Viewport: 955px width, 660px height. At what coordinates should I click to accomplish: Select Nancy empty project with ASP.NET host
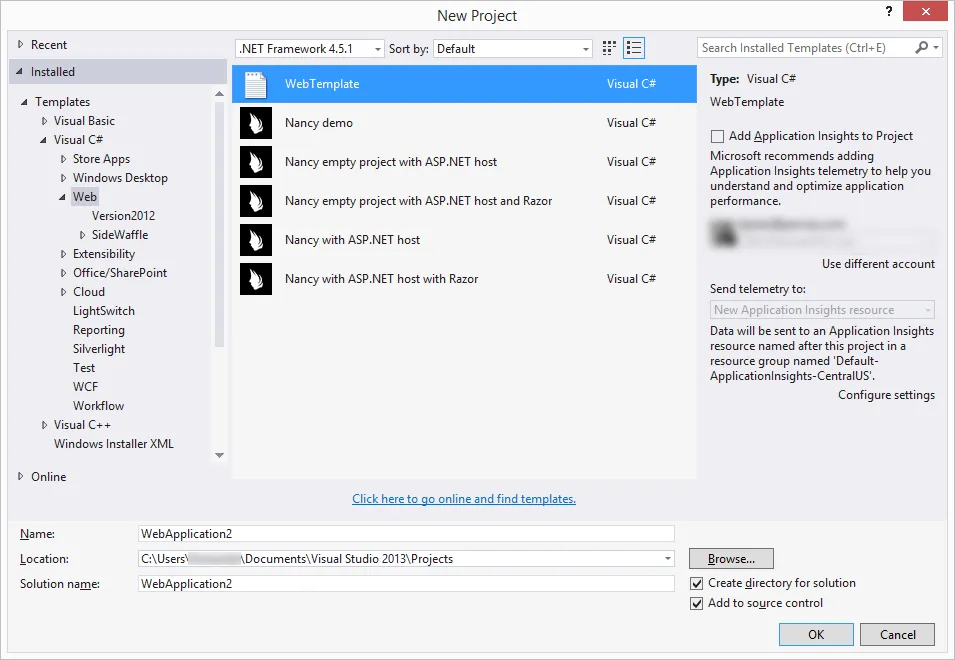pos(391,162)
